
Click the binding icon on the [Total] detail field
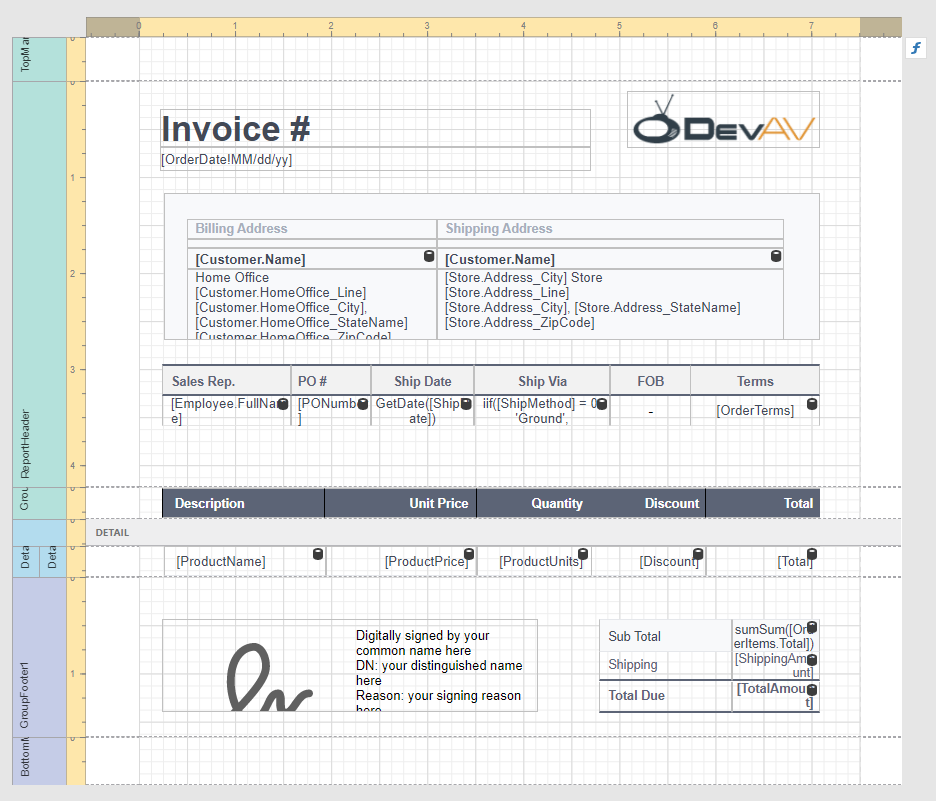tap(811, 552)
